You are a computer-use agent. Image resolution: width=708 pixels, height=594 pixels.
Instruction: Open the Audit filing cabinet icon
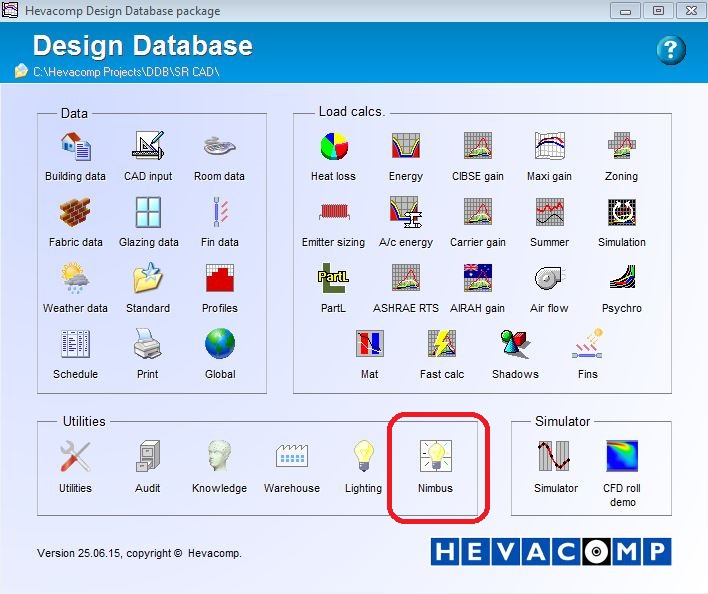tap(148, 456)
